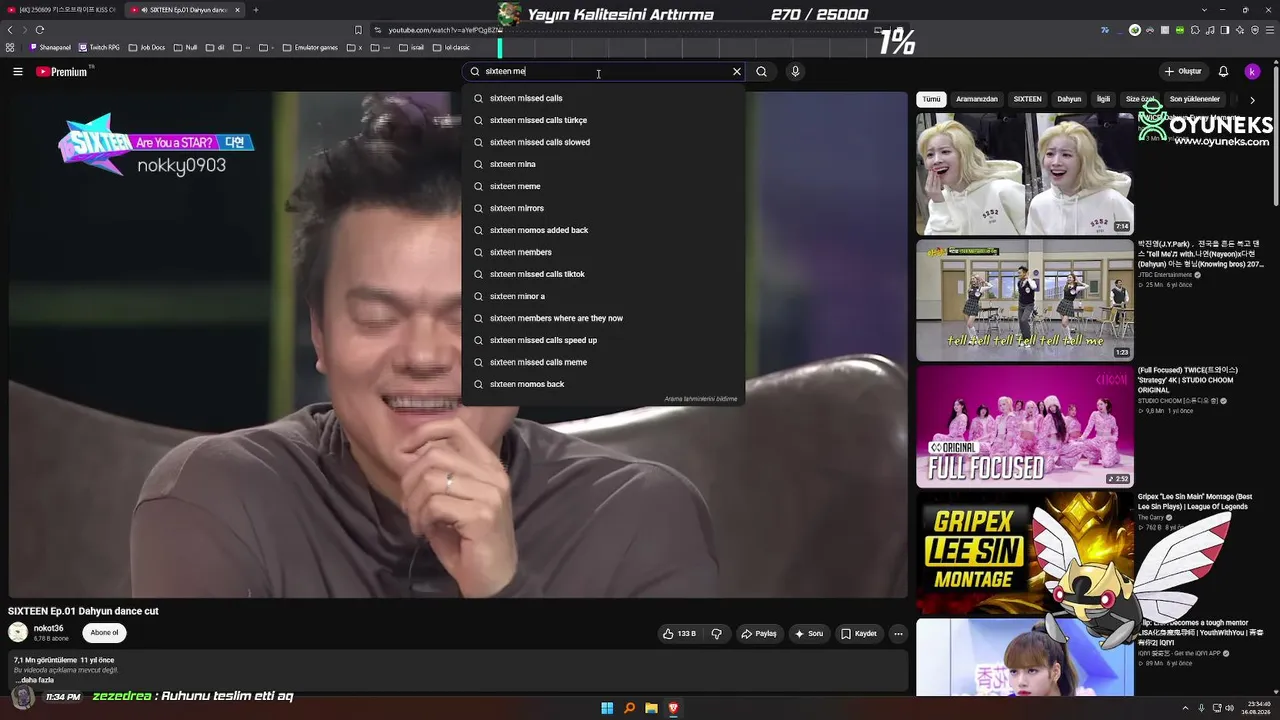Choose 'sixteen missed calls speed up'

603,340
